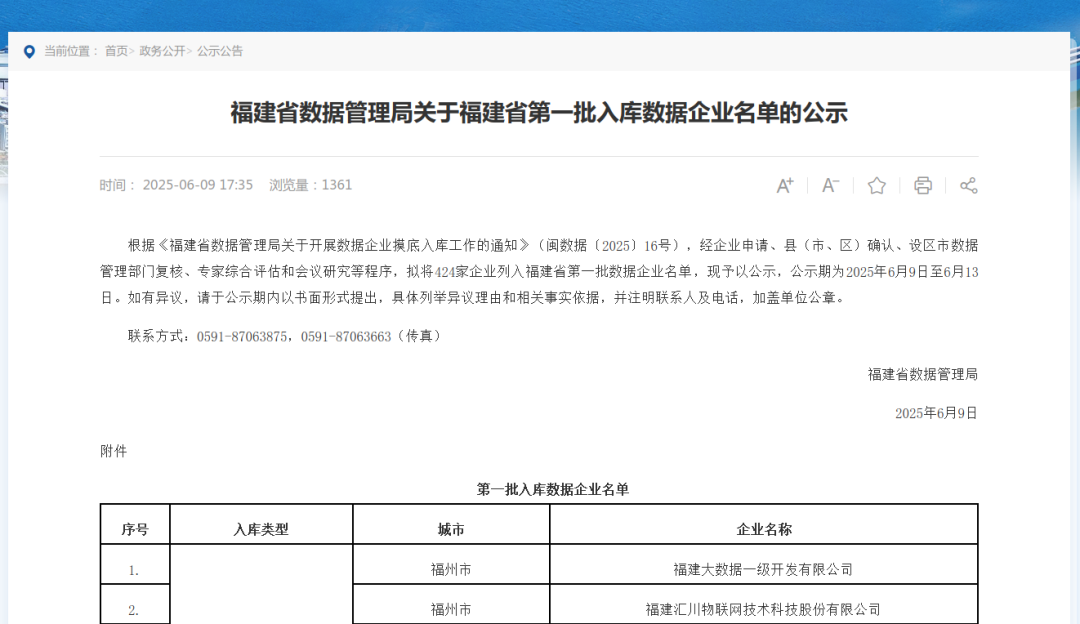
Task: Go to 首页 via breadcrumb
Action: click(116, 51)
